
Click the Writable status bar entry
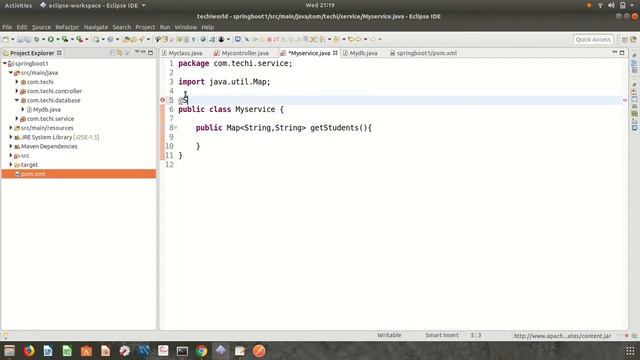click(389, 335)
